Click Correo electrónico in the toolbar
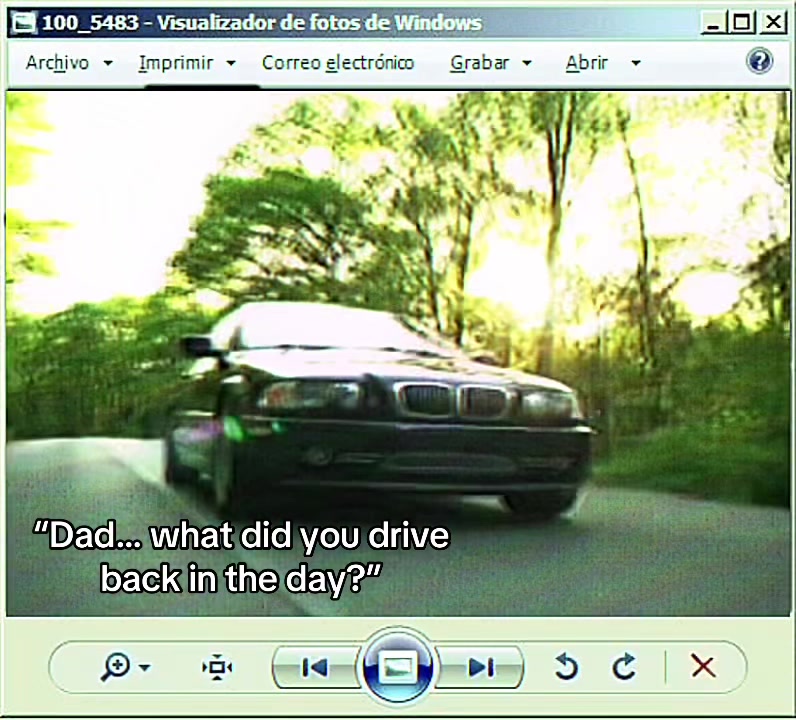 [338, 63]
